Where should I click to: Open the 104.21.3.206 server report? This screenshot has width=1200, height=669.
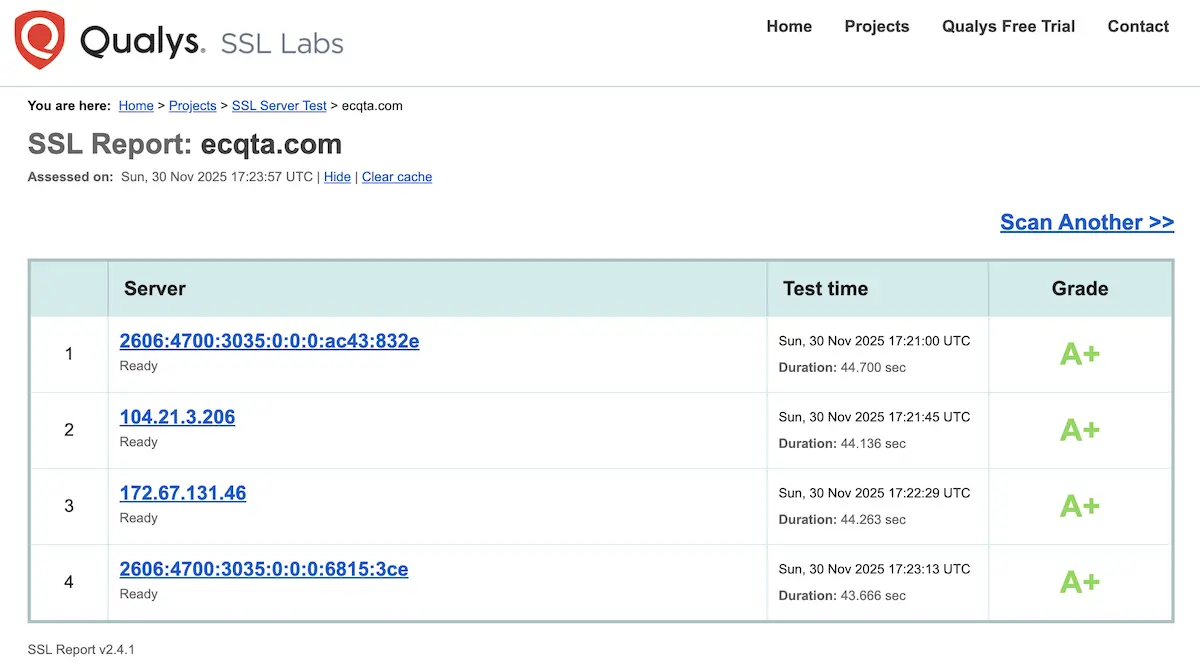pyautogui.click(x=177, y=417)
